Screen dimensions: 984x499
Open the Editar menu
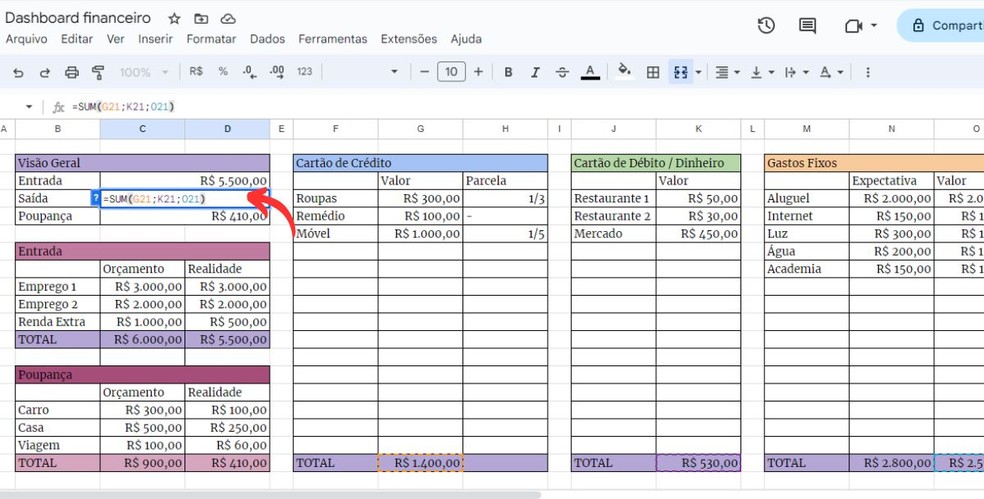[x=77, y=39]
